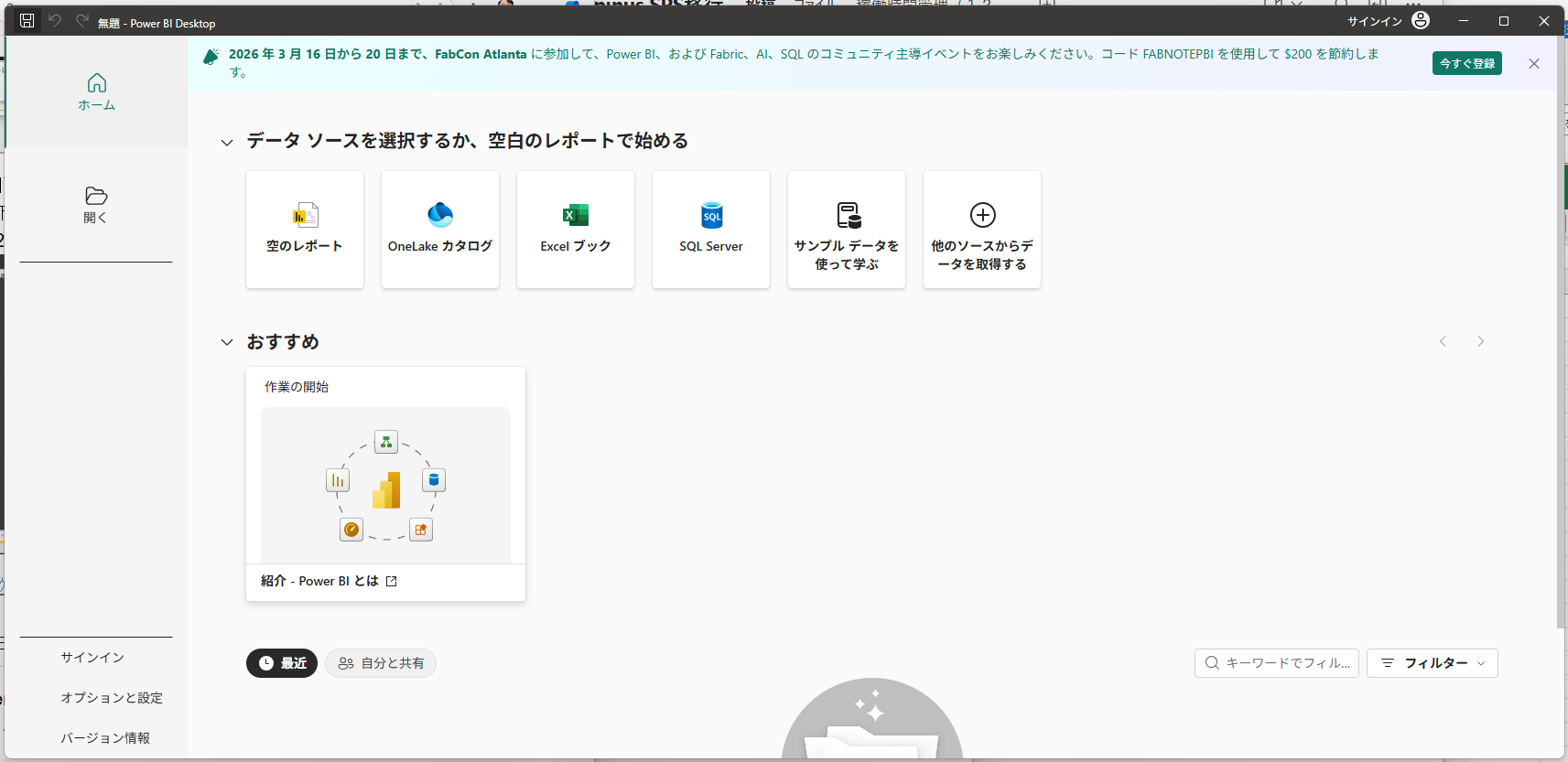Open オプションと設定 in the sidebar

112,698
